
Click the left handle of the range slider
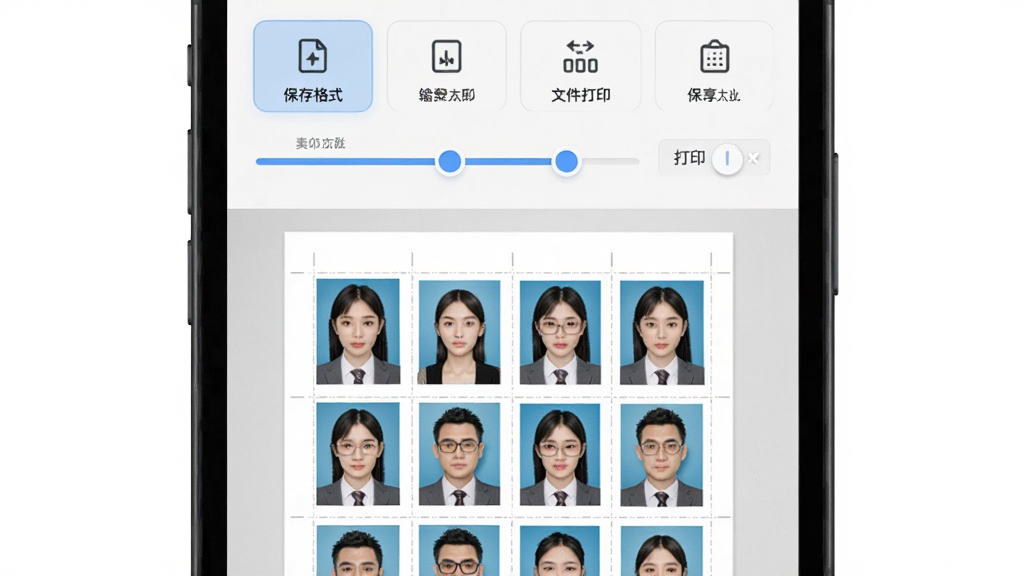[449, 161]
